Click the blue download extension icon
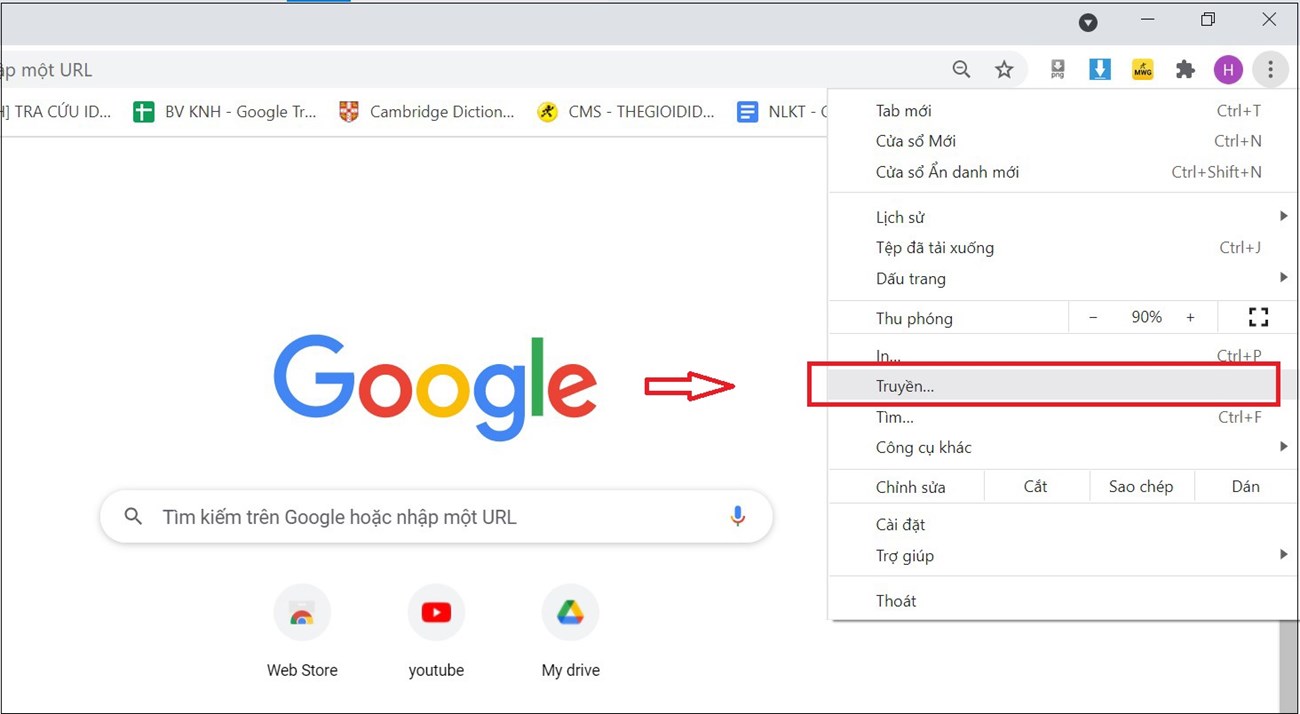 1100,70
